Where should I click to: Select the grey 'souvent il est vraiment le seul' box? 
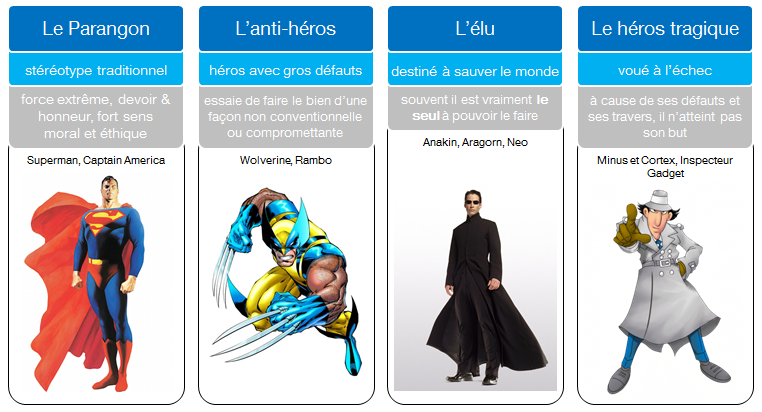475,108
